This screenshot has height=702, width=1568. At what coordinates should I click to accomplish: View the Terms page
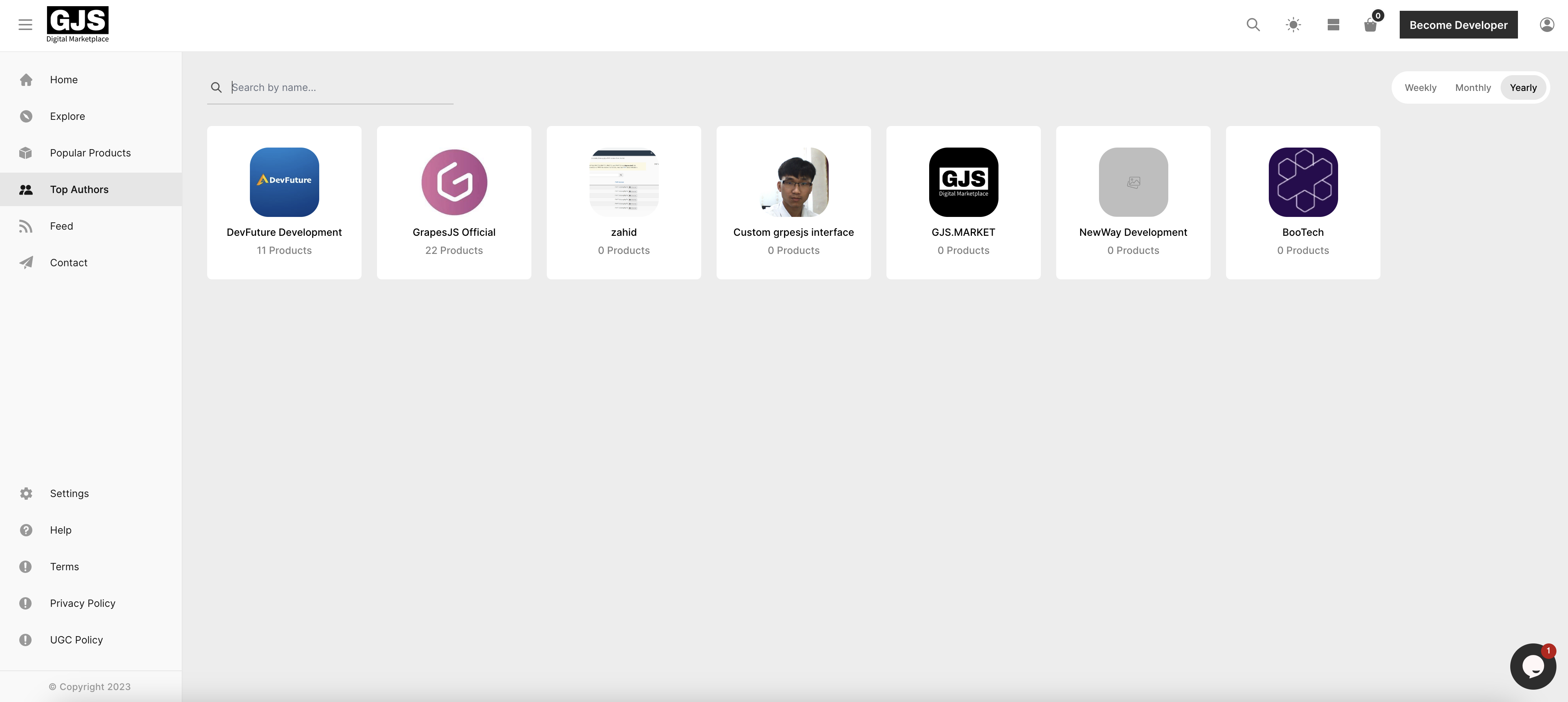[x=91, y=566]
